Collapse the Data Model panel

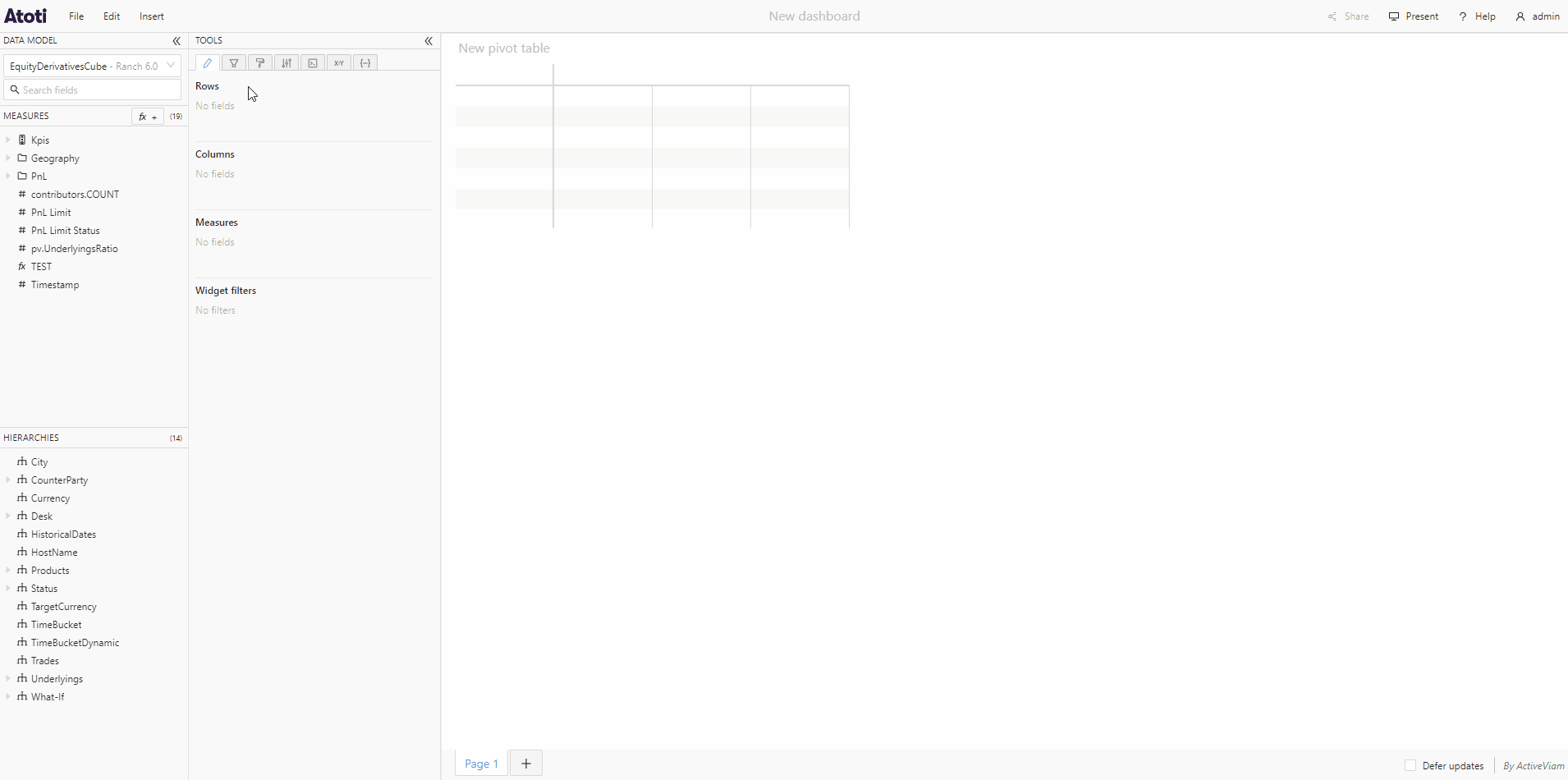[177, 41]
